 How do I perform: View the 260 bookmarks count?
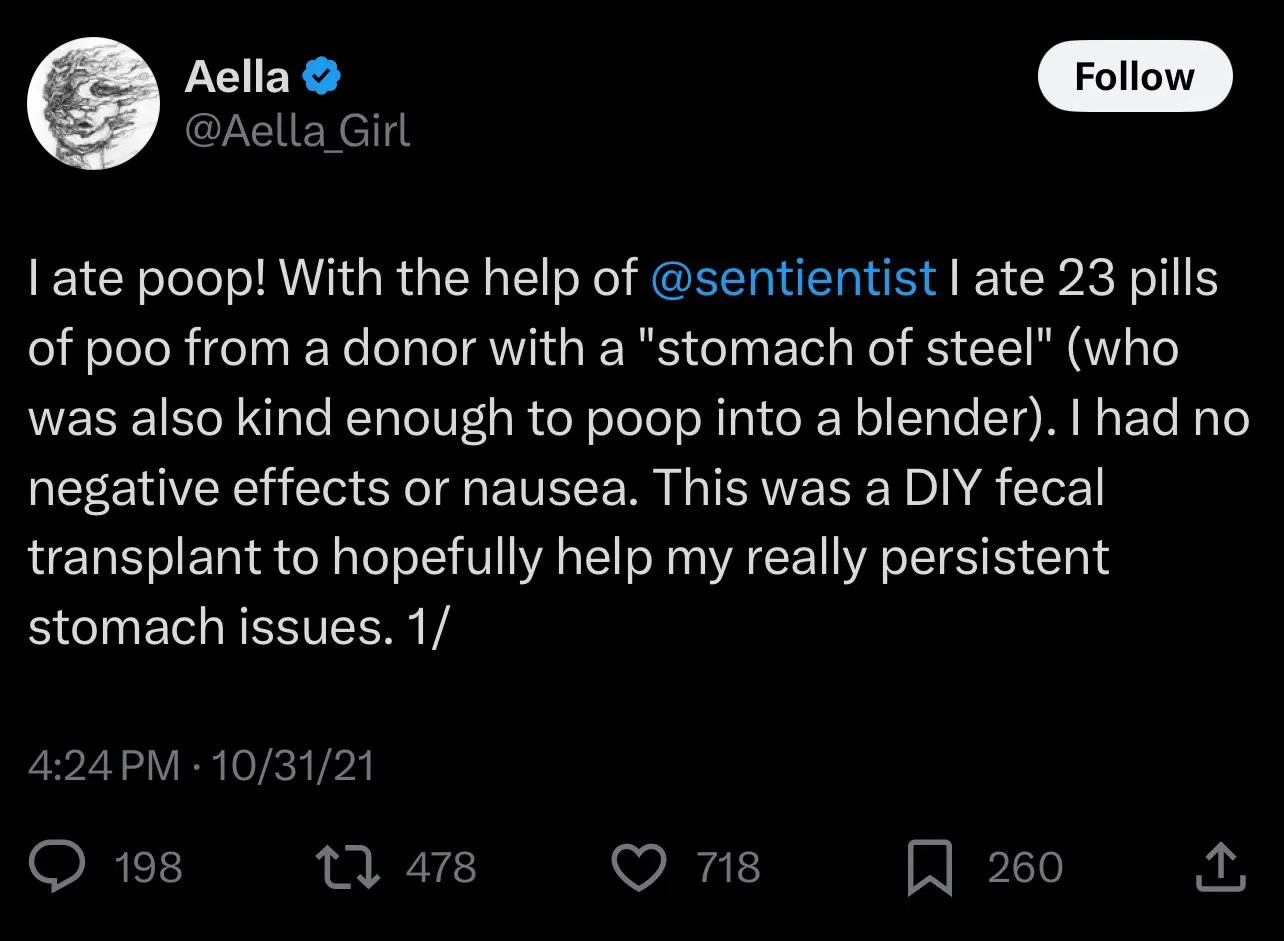pyautogui.click(x=1025, y=867)
